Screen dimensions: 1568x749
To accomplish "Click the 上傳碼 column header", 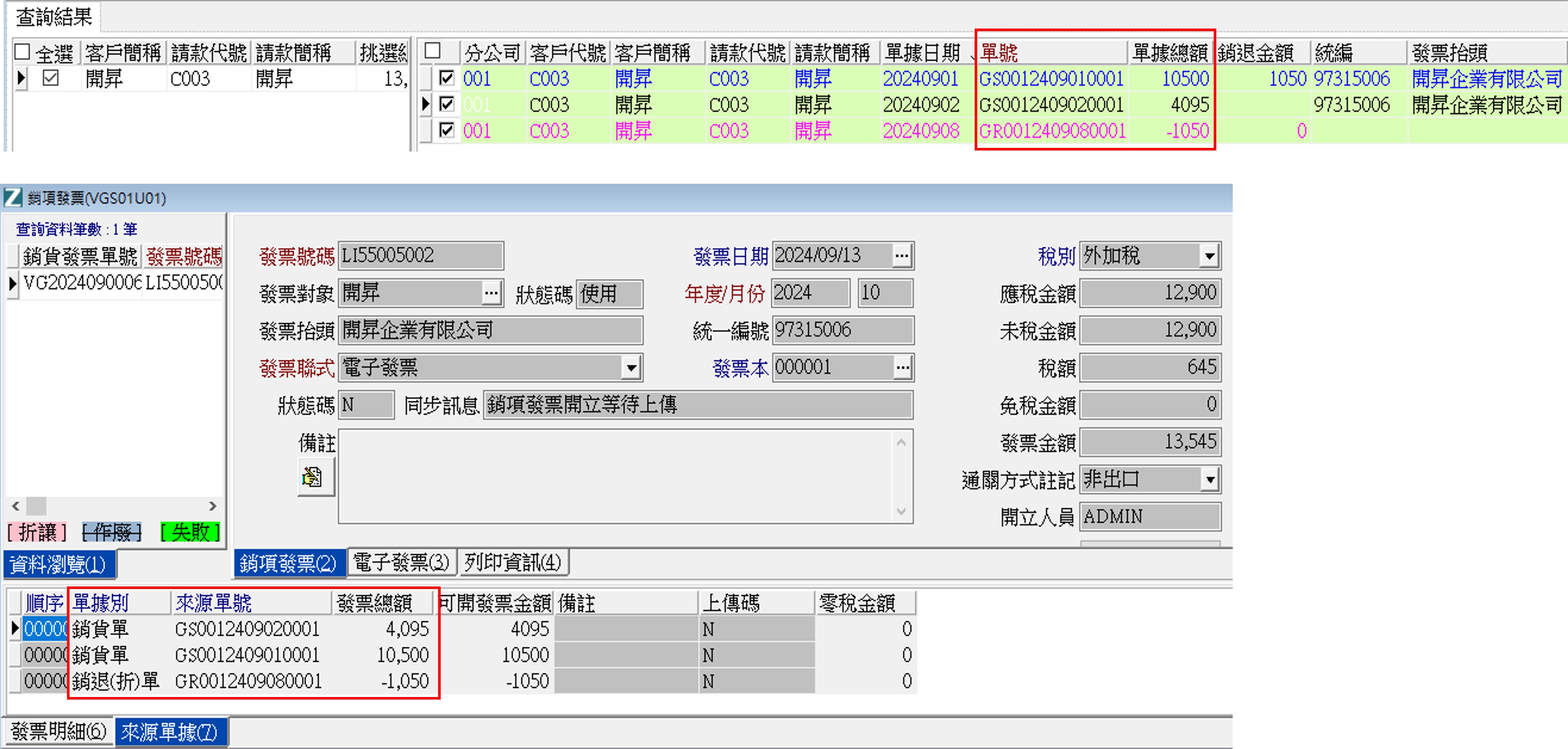I will [x=757, y=603].
